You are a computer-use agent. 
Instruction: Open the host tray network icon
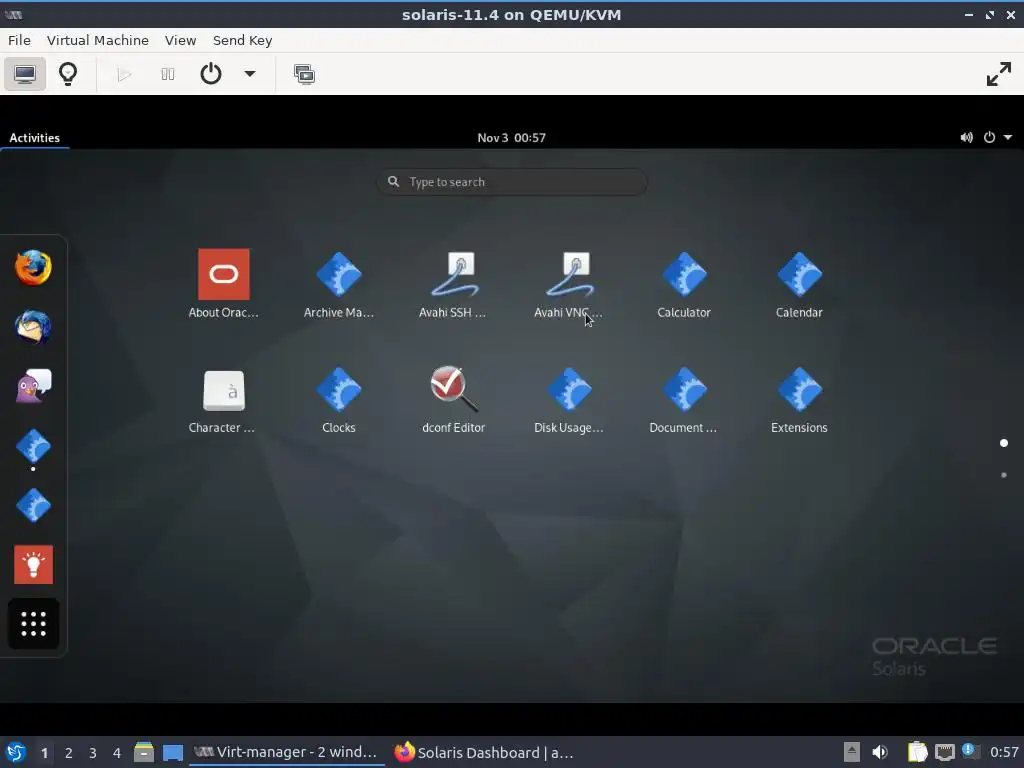(x=944, y=752)
